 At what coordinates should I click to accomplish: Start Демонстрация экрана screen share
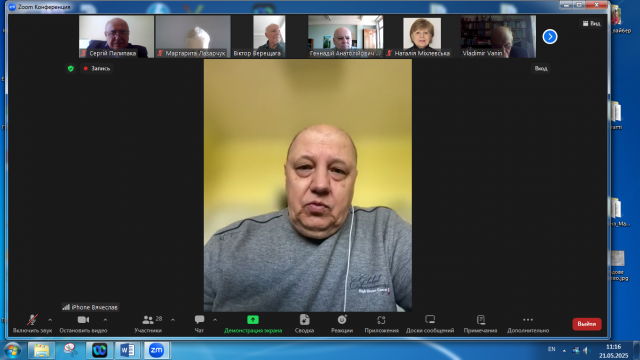(253, 324)
